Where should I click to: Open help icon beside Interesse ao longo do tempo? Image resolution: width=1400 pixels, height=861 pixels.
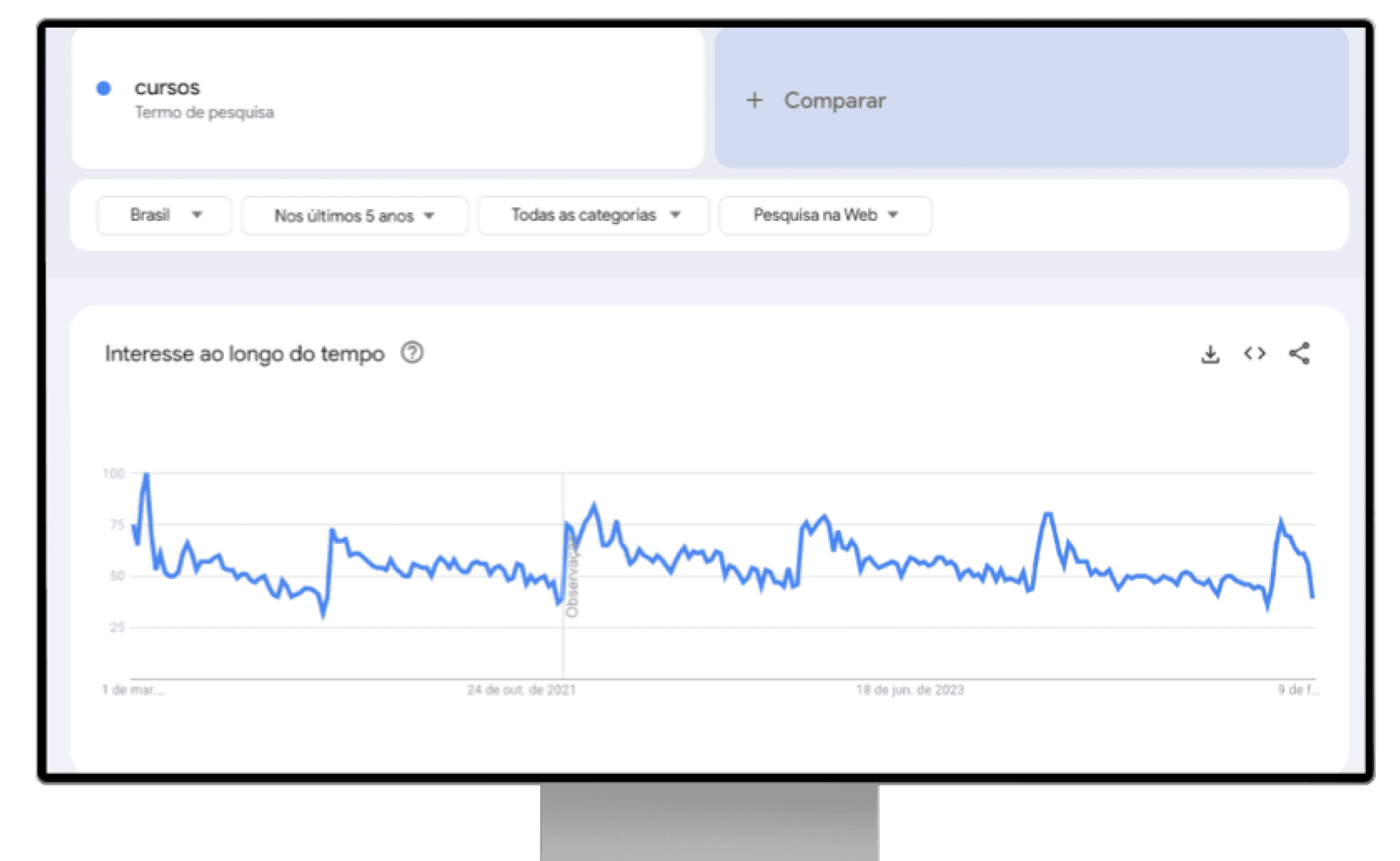click(x=412, y=353)
